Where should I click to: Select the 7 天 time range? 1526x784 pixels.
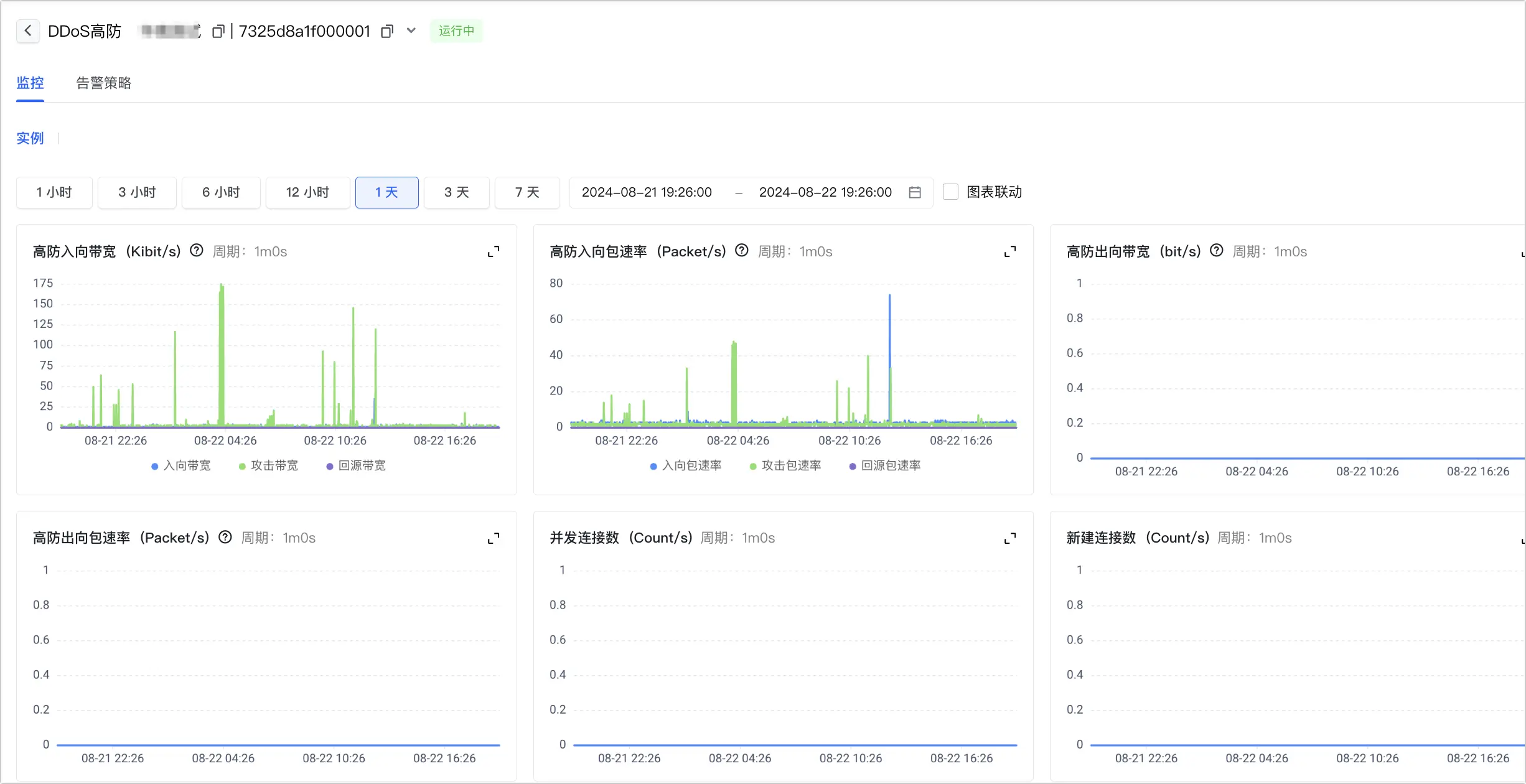tap(527, 192)
